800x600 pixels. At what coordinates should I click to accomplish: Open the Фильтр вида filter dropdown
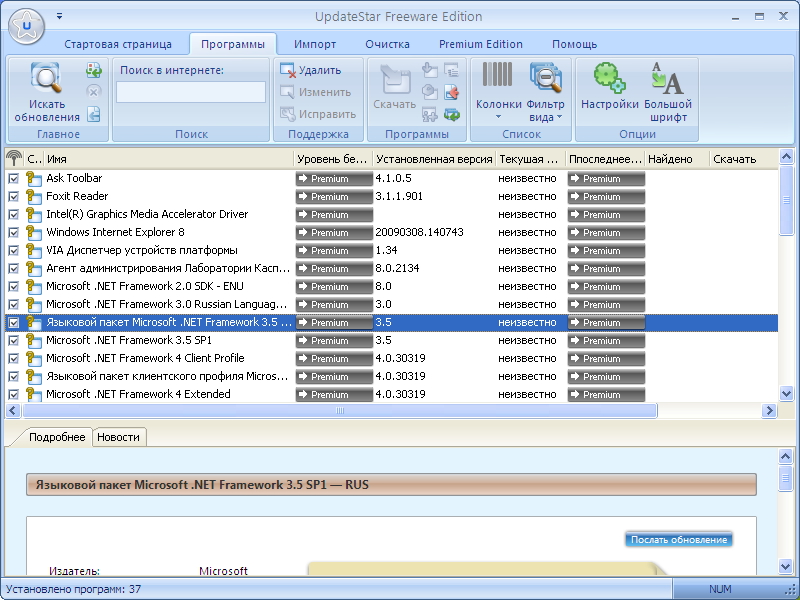[x=545, y=92]
